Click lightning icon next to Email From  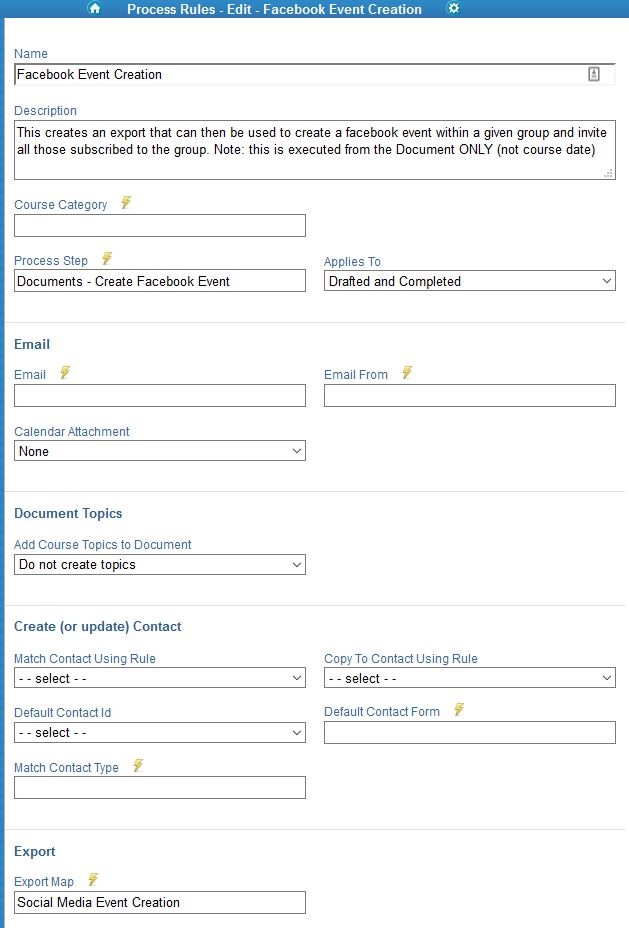coord(407,373)
